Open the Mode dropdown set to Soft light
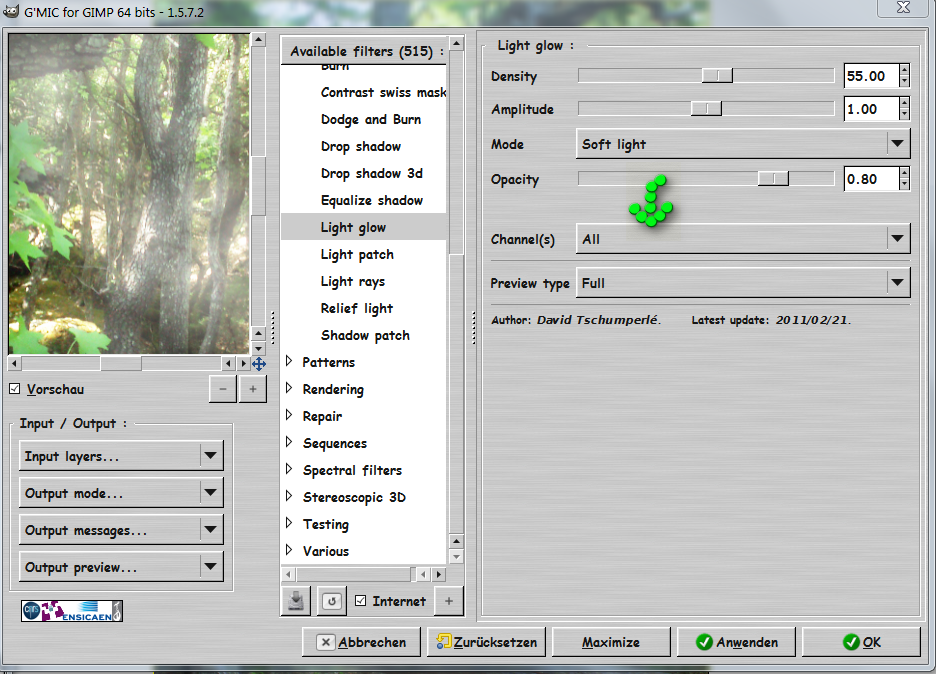This screenshot has width=936, height=674. [x=743, y=144]
